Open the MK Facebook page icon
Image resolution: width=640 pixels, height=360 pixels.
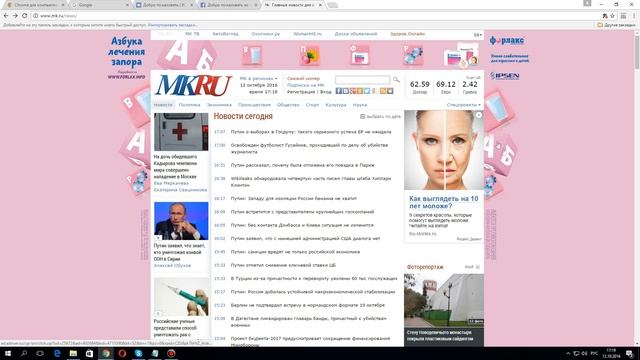pyautogui.click(x=338, y=91)
